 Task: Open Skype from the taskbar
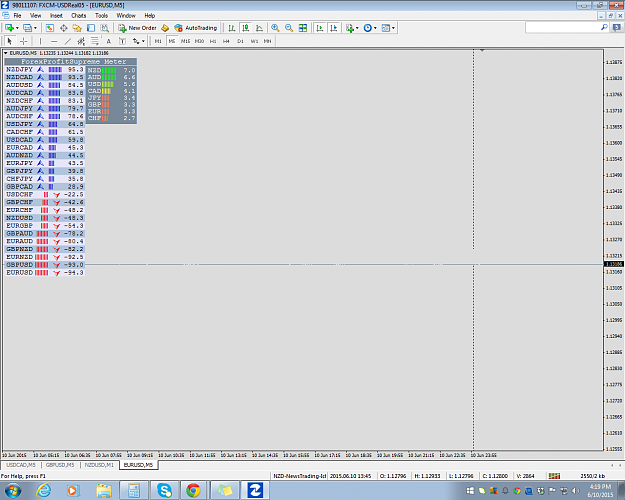pos(164,490)
